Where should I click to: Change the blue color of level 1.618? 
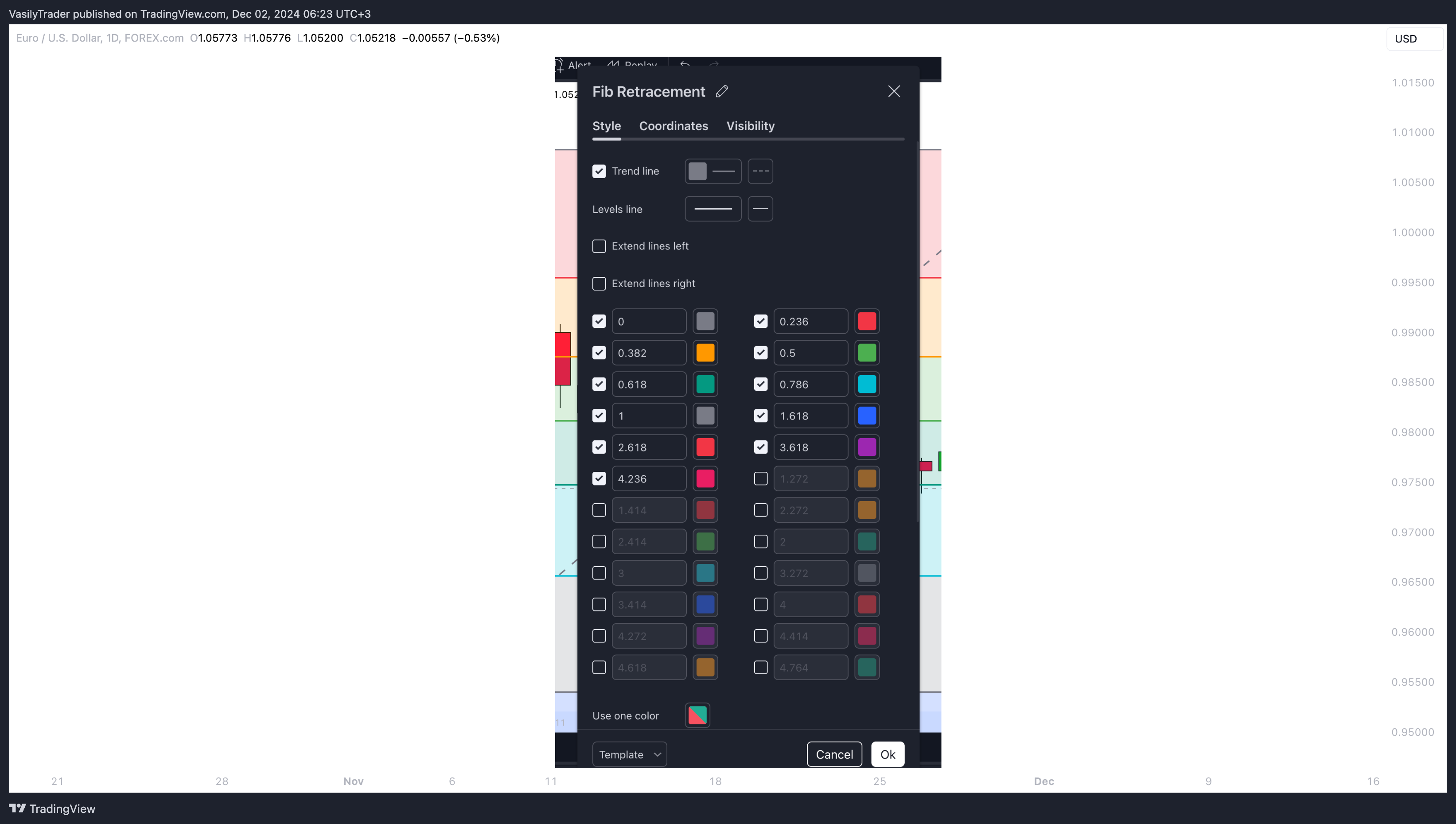[x=867, y=416]
